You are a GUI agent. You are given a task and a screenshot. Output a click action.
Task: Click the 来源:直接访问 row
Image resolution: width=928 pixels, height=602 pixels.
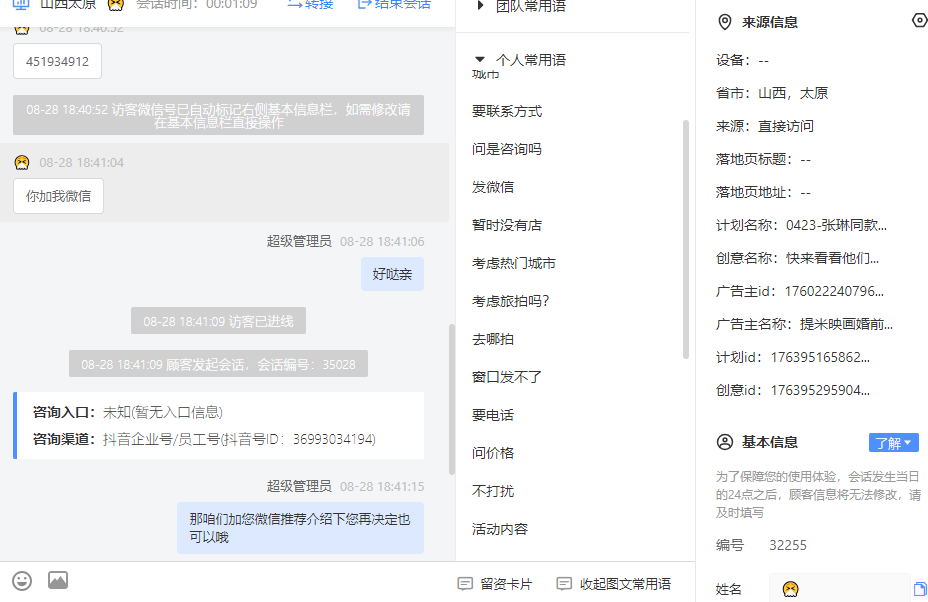(x=765, y=126)
